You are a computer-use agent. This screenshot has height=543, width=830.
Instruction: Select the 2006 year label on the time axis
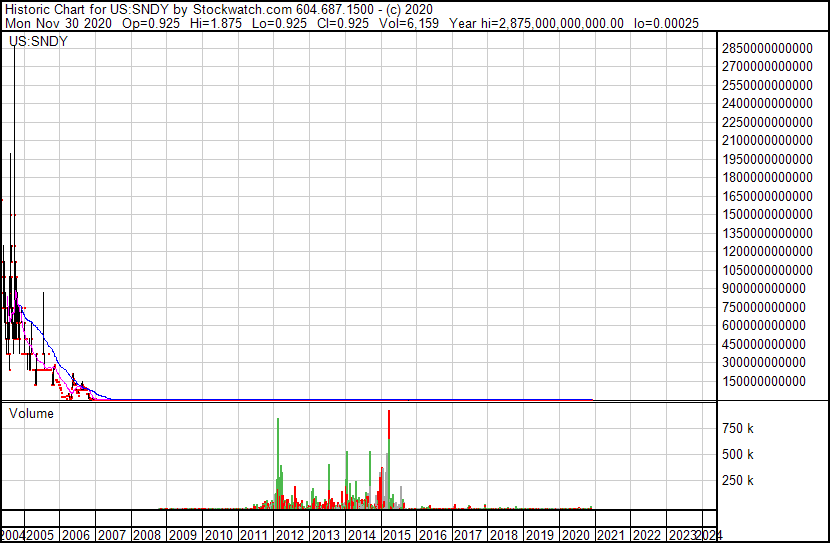pos(76,536)
